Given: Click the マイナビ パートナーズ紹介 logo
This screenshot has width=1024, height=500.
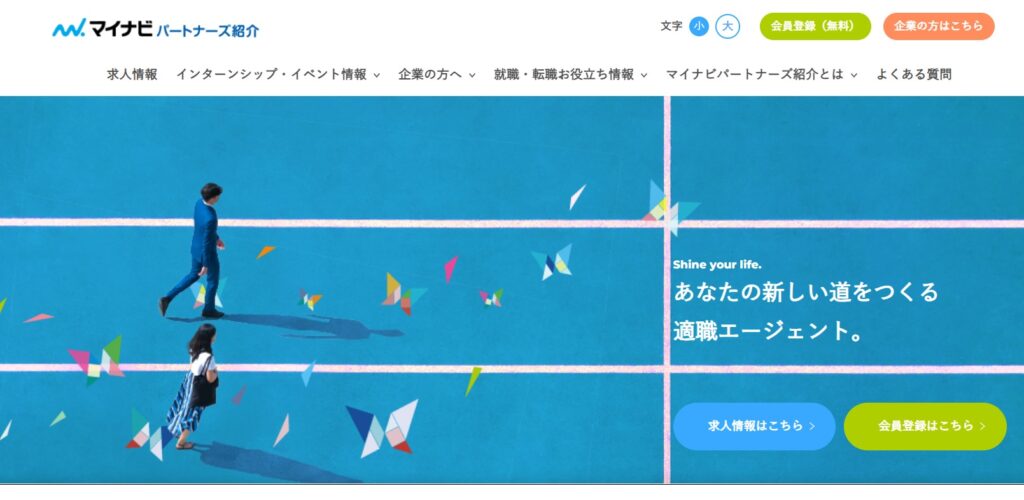Looking at the screenshot, I should pos(155,29).
